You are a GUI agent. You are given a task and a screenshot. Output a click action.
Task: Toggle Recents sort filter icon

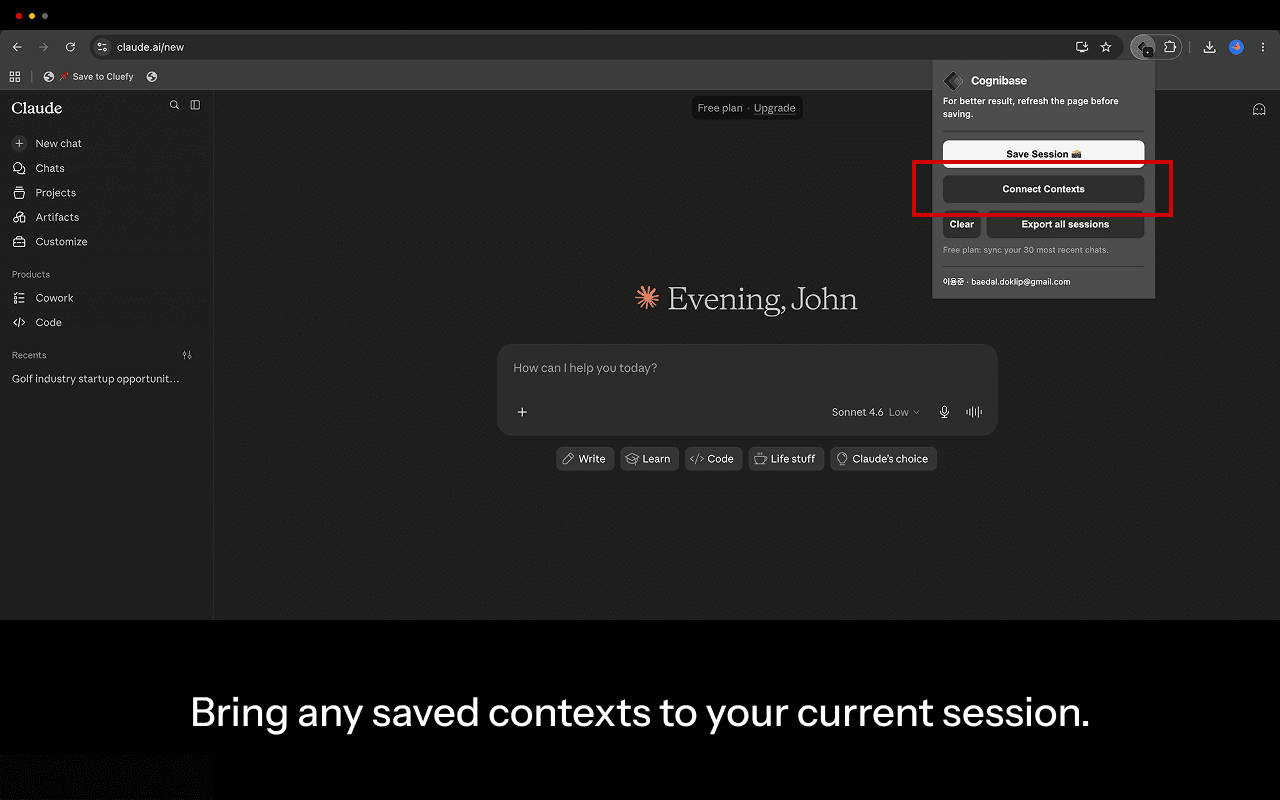click(187, 355)
